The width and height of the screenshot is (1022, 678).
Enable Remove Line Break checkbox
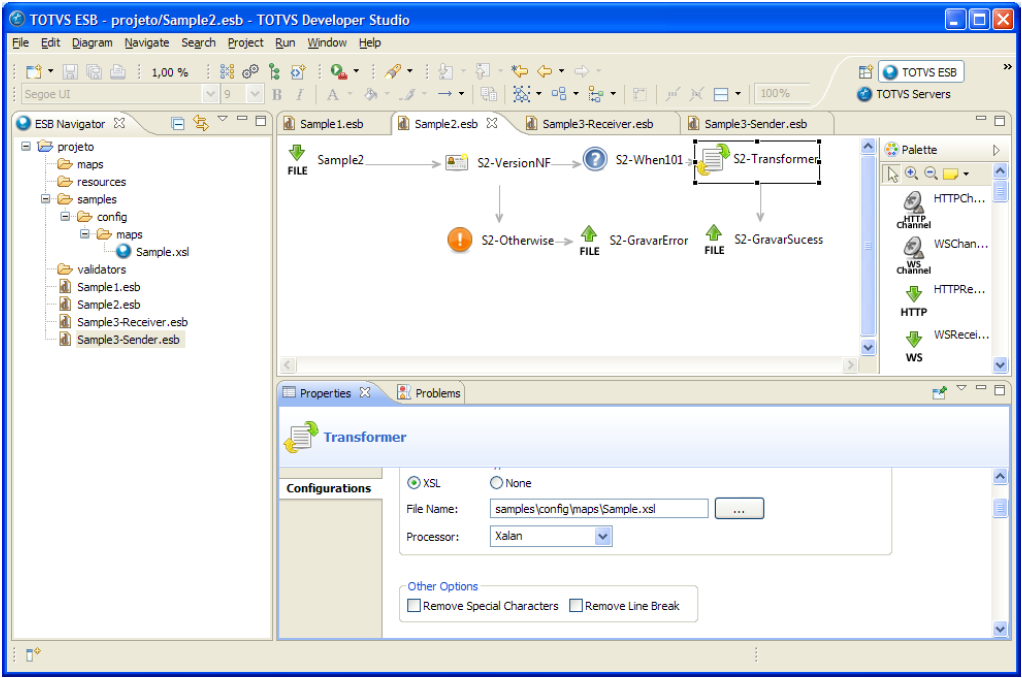(576, 606)
